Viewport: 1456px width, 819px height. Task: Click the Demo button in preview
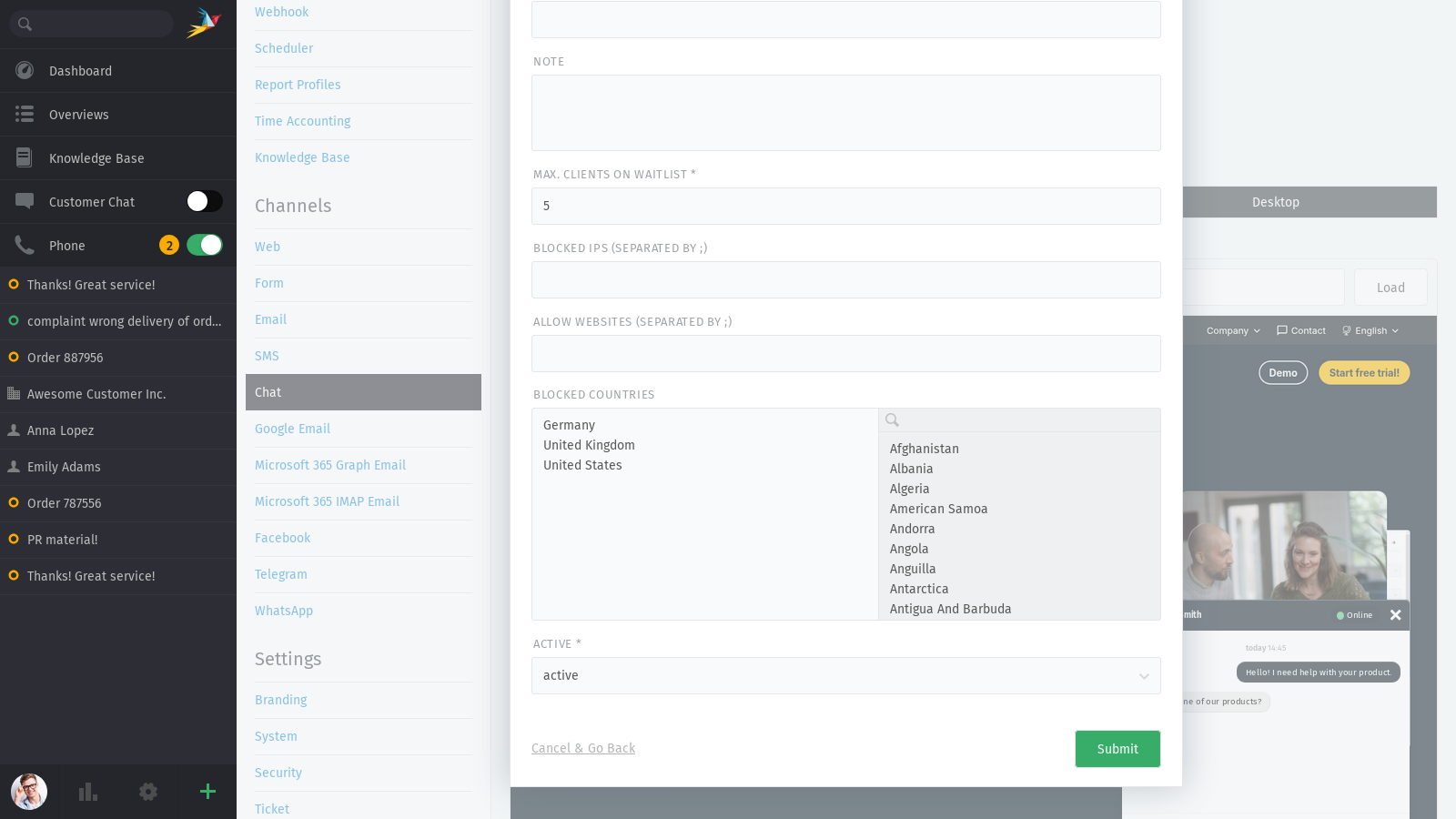[1283, 373]
